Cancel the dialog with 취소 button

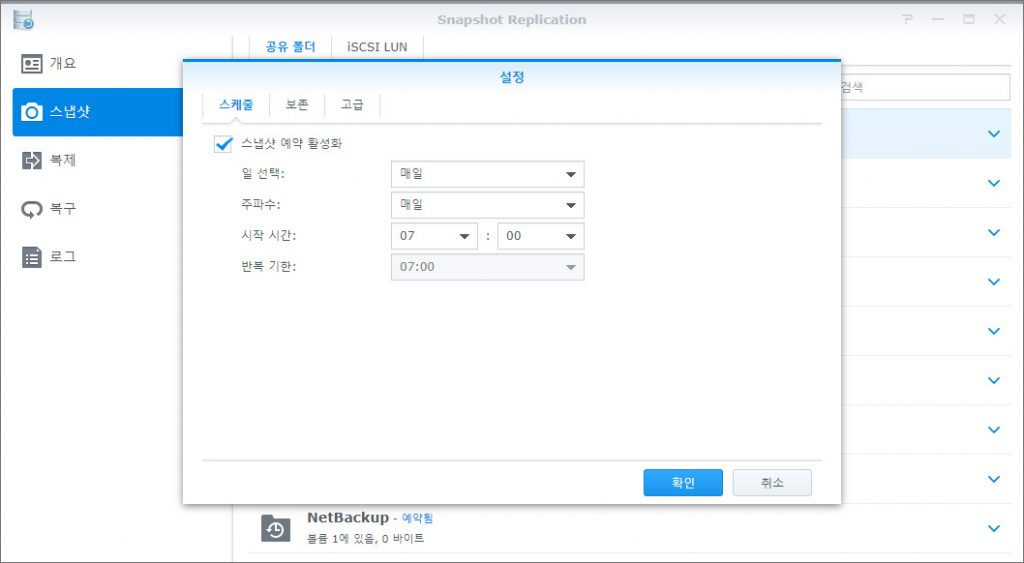tap(772, 483)
